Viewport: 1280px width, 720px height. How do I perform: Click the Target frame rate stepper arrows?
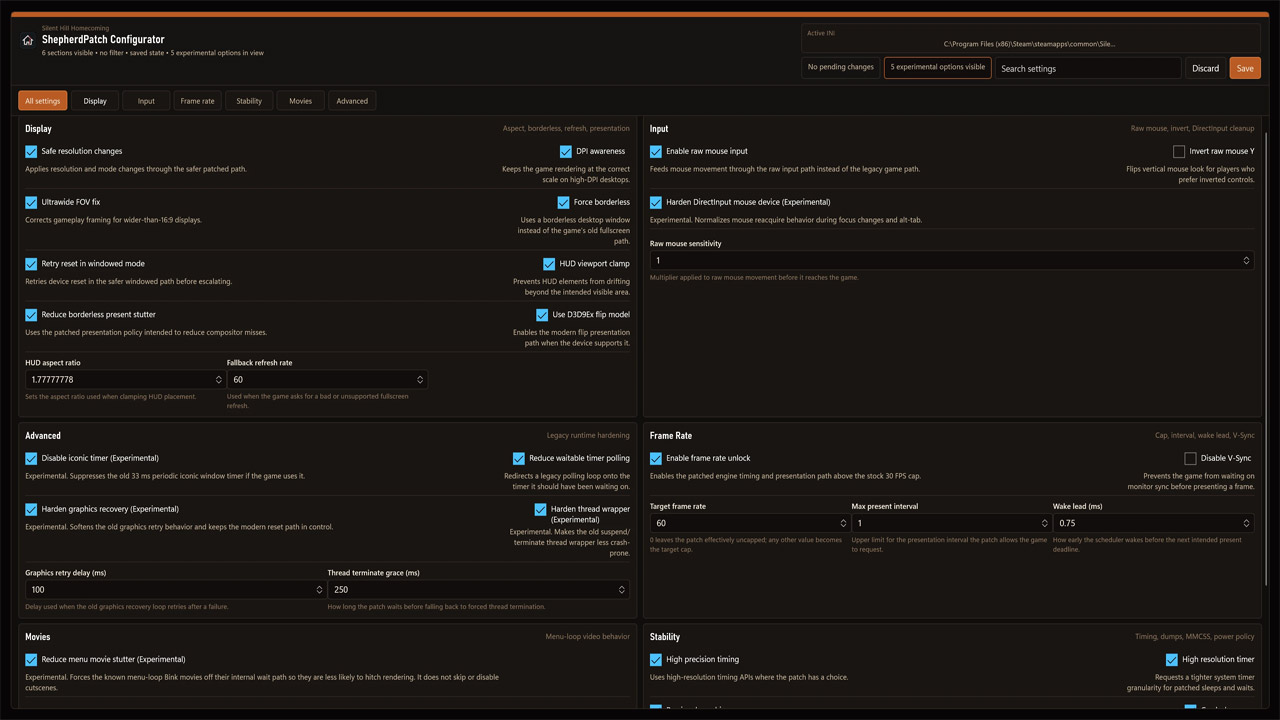843,524
